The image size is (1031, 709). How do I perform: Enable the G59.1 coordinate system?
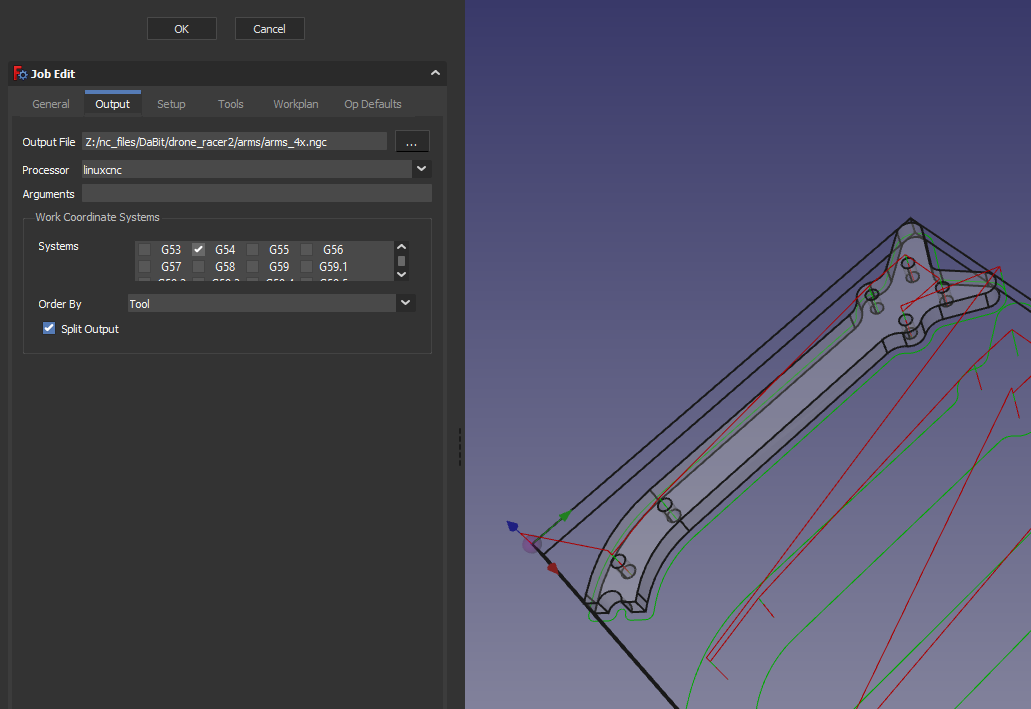coord(306,266)
